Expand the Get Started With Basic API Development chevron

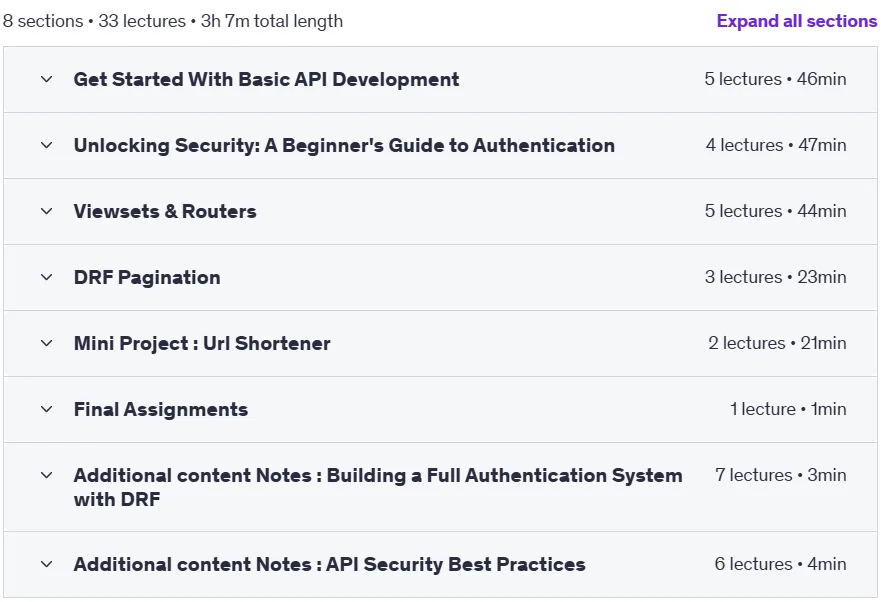[47, 79]
